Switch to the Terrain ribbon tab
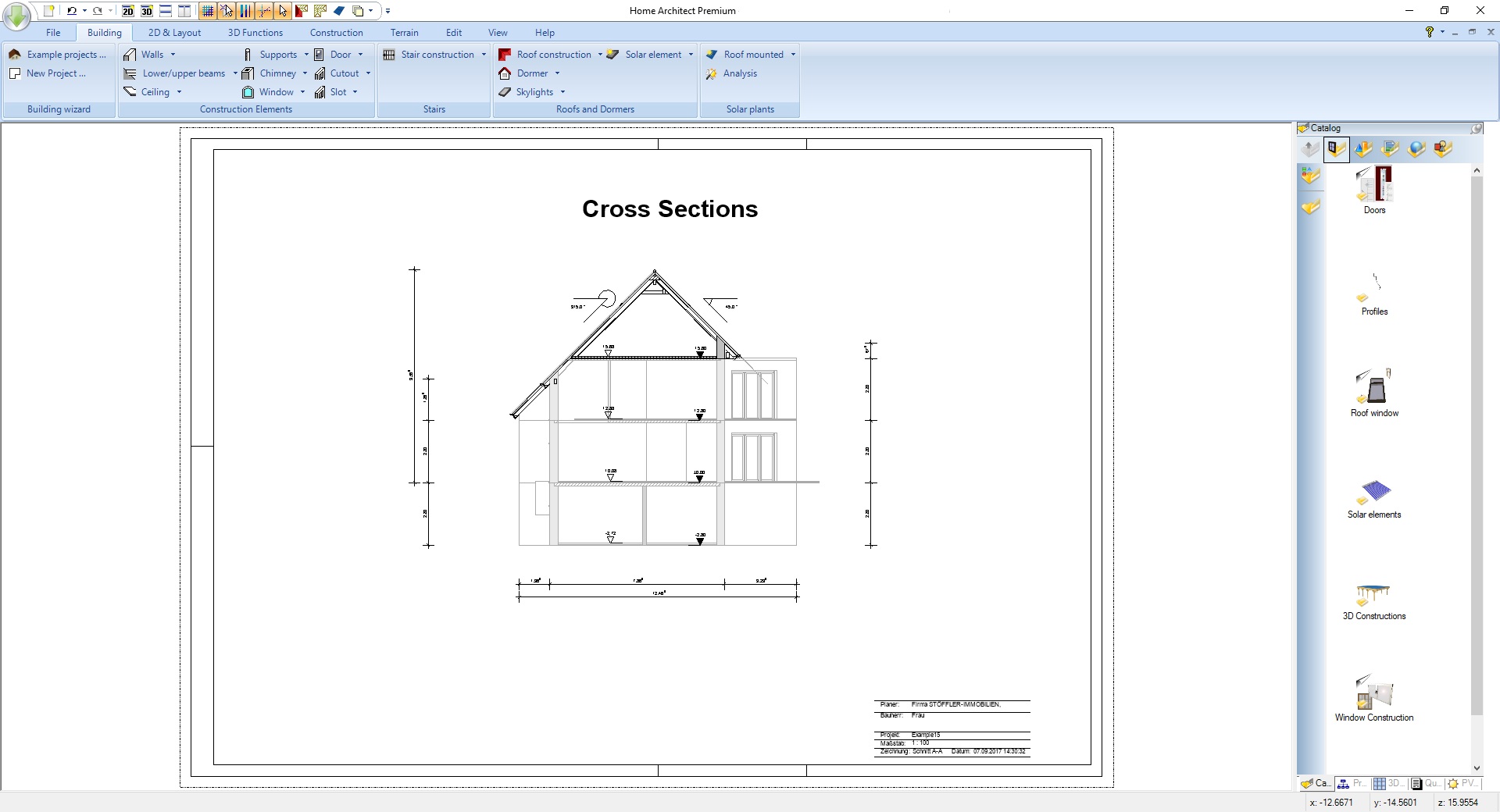This screenshot has height=812, width=1500. pos(404,32)
